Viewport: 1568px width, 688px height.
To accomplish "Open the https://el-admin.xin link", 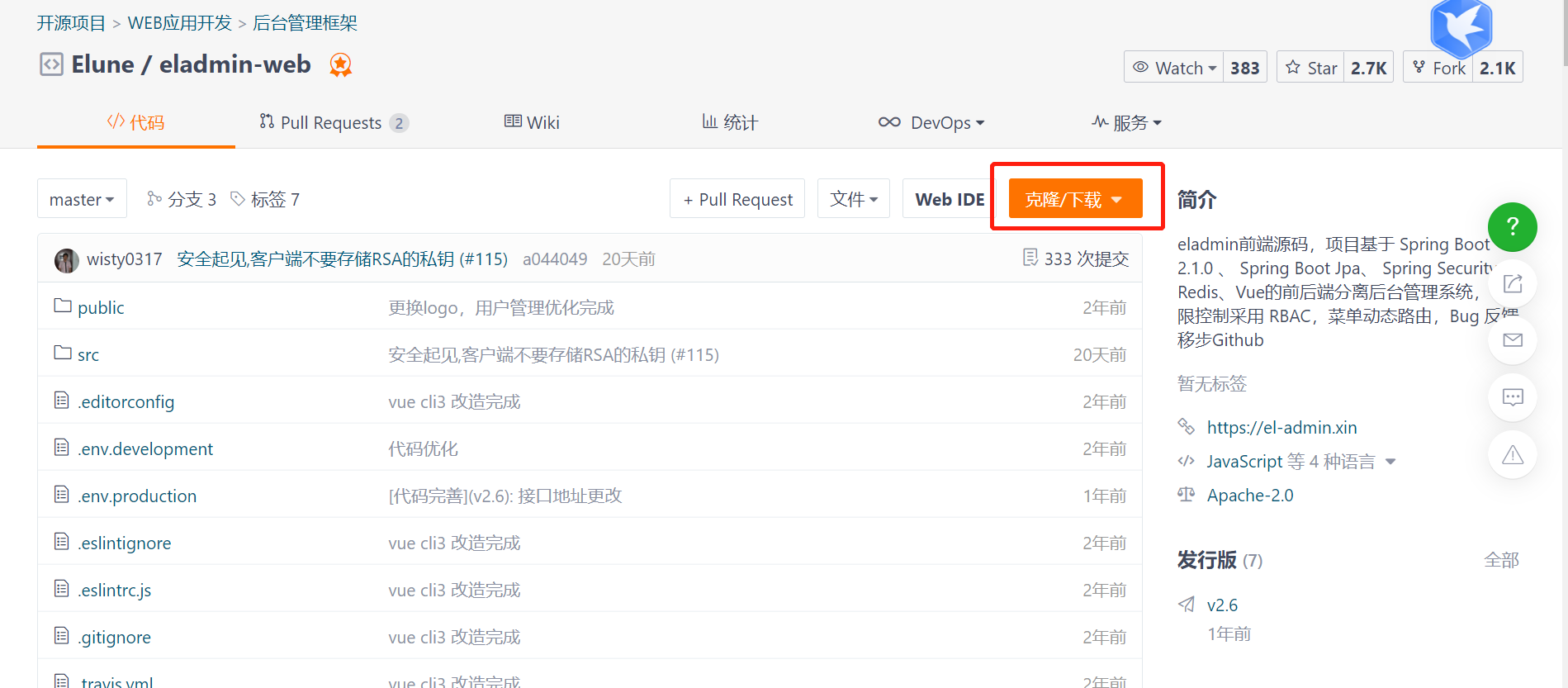I will 1281,427.
